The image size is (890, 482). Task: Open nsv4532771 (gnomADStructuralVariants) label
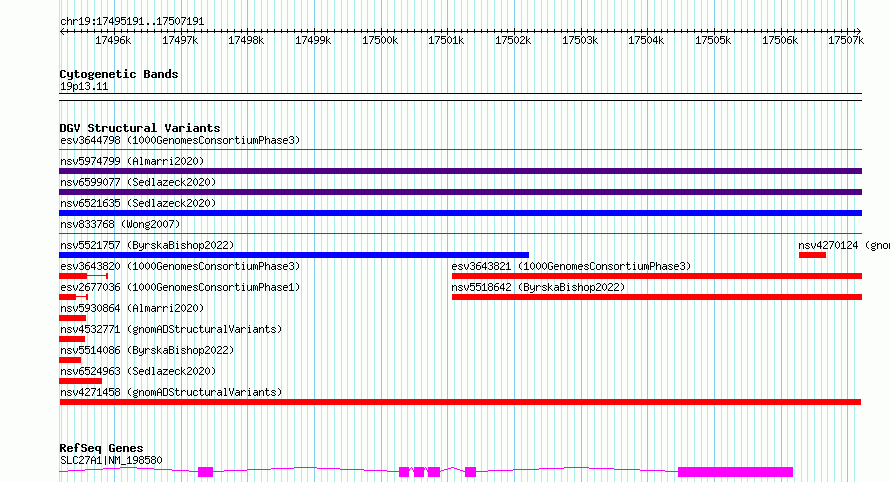point(171,329)
